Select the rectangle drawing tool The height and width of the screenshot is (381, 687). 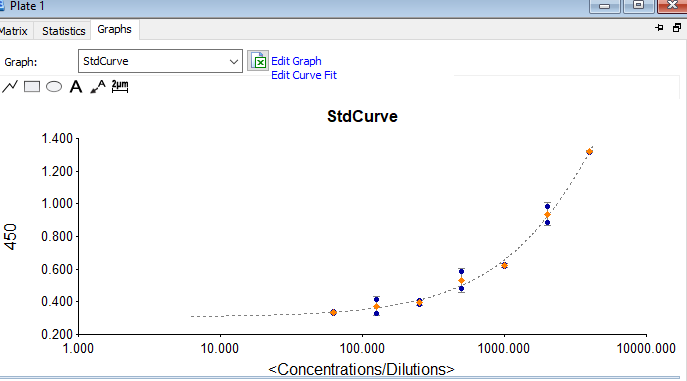[x=32, y=87]
